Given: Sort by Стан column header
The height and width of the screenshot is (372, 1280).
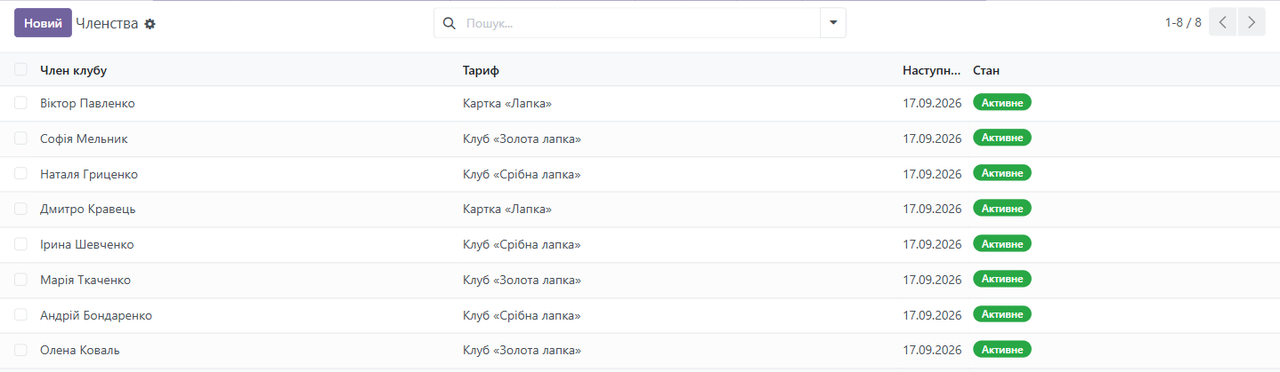Looking at the screenshot, I should (x=986, y=70).
